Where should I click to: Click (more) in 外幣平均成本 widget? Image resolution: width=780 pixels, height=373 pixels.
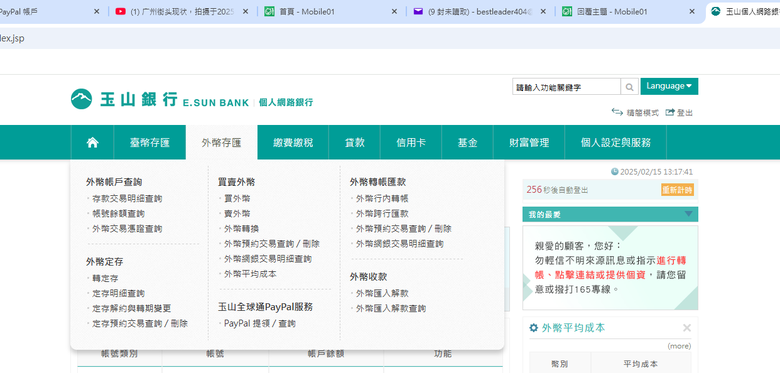[x=679, y=346]
